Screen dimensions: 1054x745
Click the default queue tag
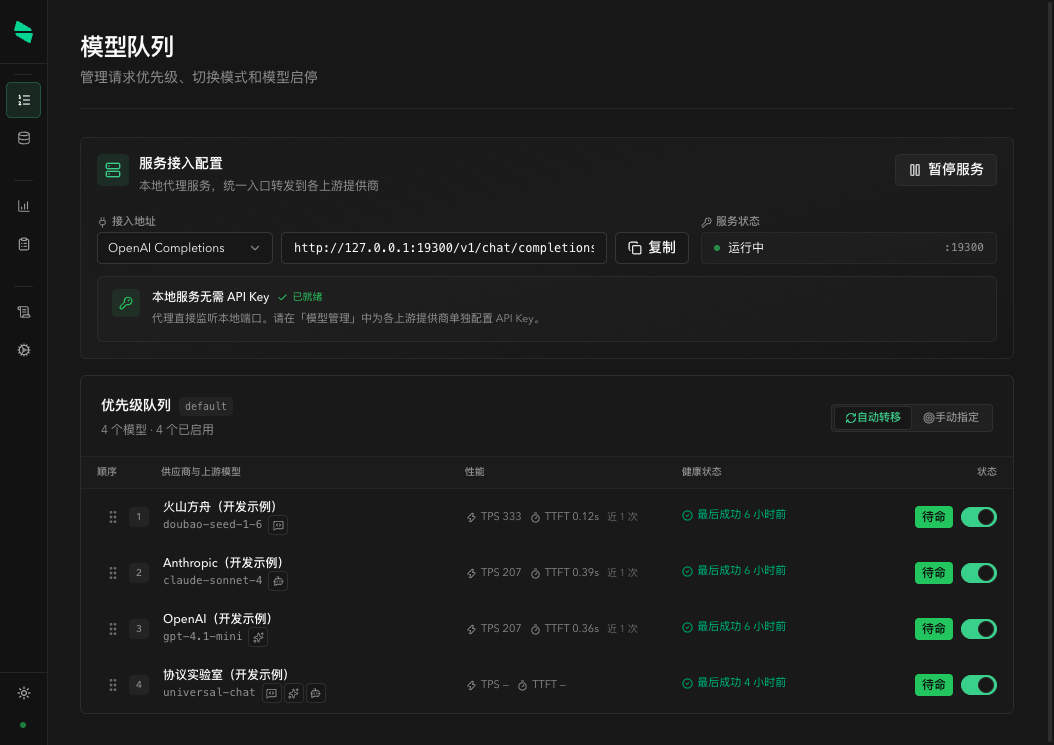[206, 406]
